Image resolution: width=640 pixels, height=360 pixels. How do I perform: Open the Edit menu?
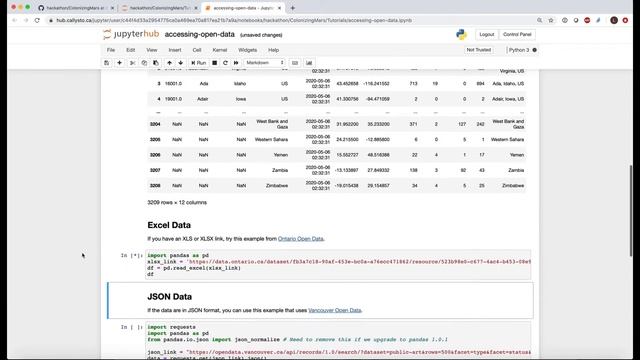(131, 50)
